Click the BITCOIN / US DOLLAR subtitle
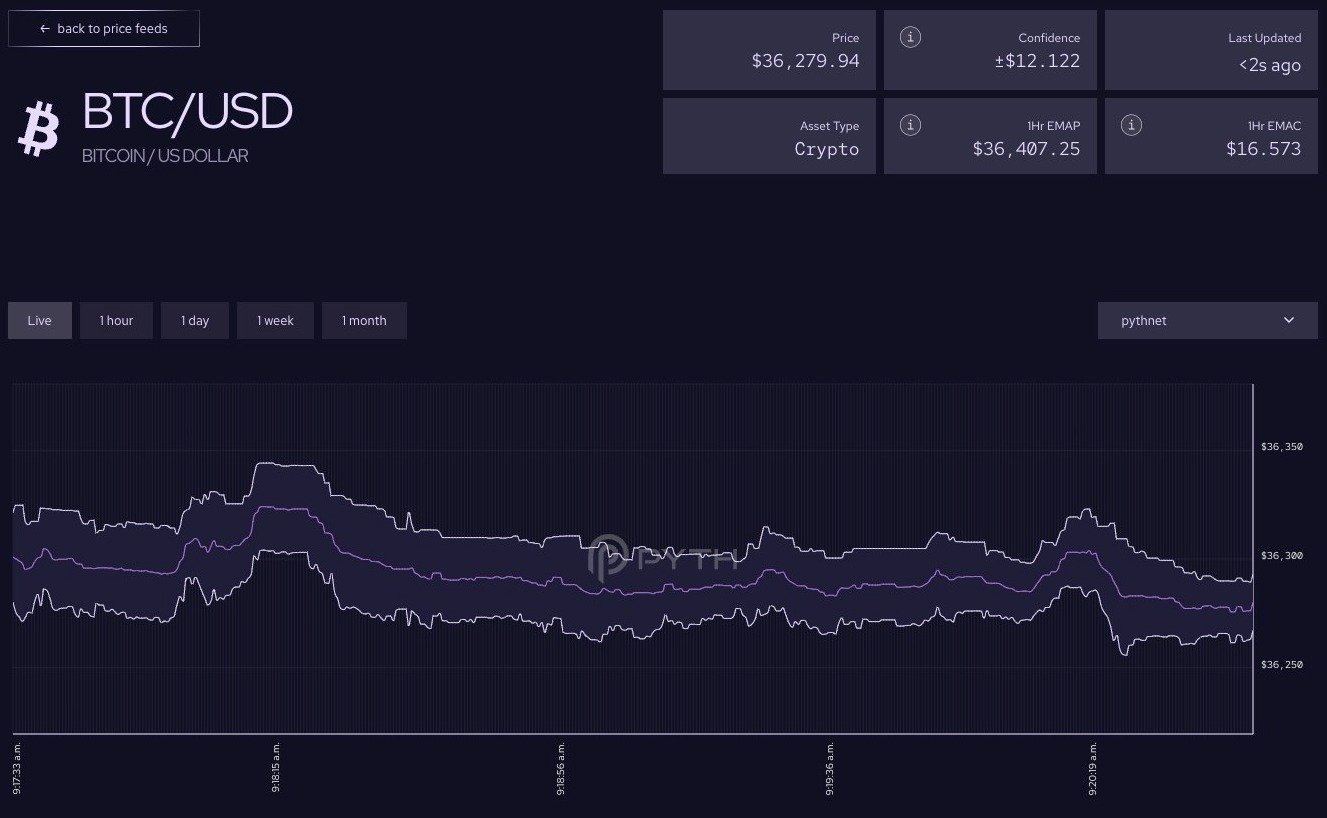 [x=165, y=156]
